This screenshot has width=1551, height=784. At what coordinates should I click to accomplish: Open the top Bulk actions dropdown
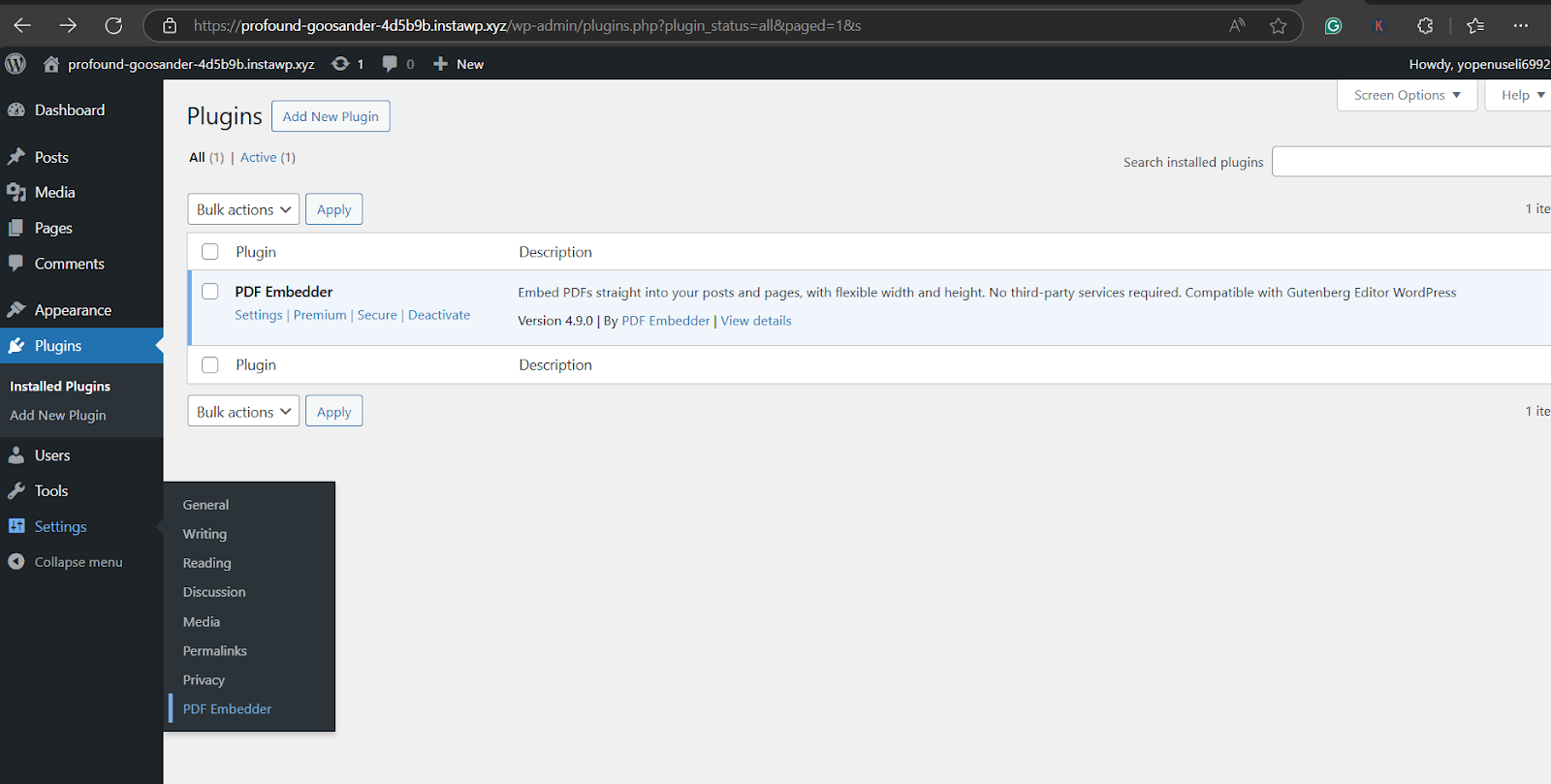point(243,209)
